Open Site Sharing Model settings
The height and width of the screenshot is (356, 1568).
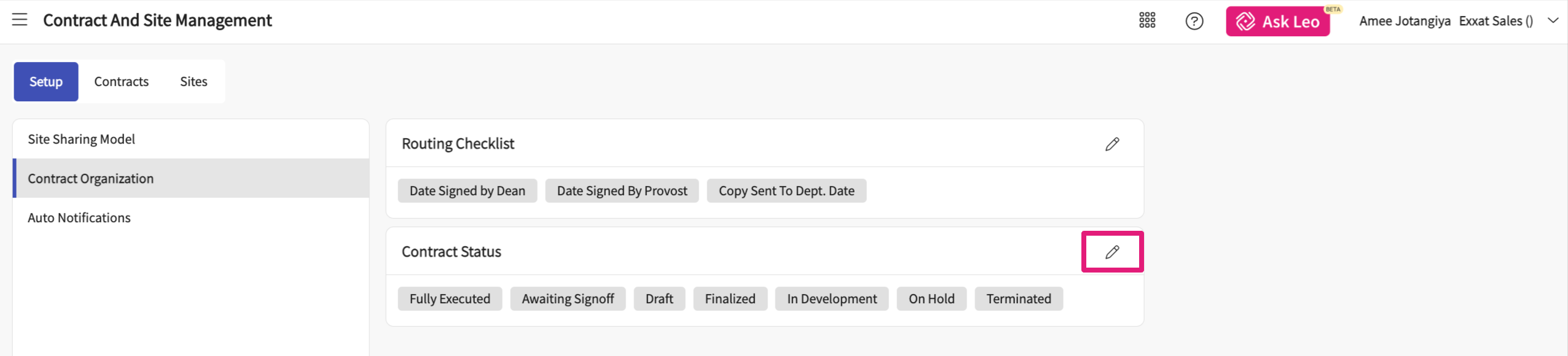click(81, 139)
